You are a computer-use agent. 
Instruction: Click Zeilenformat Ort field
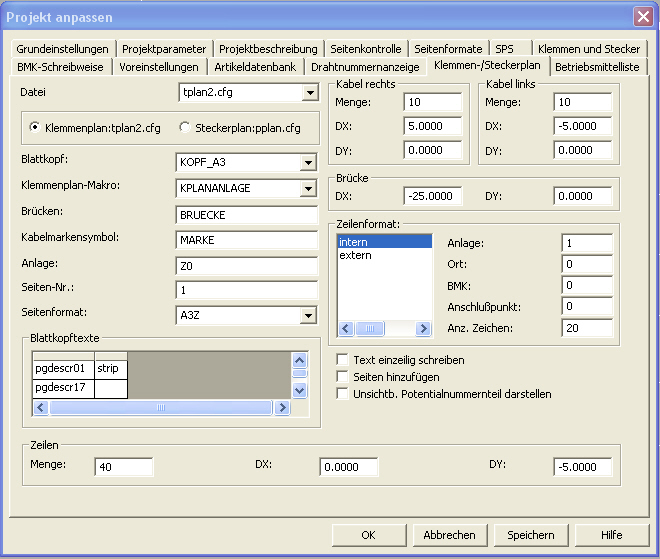[587, 264]
